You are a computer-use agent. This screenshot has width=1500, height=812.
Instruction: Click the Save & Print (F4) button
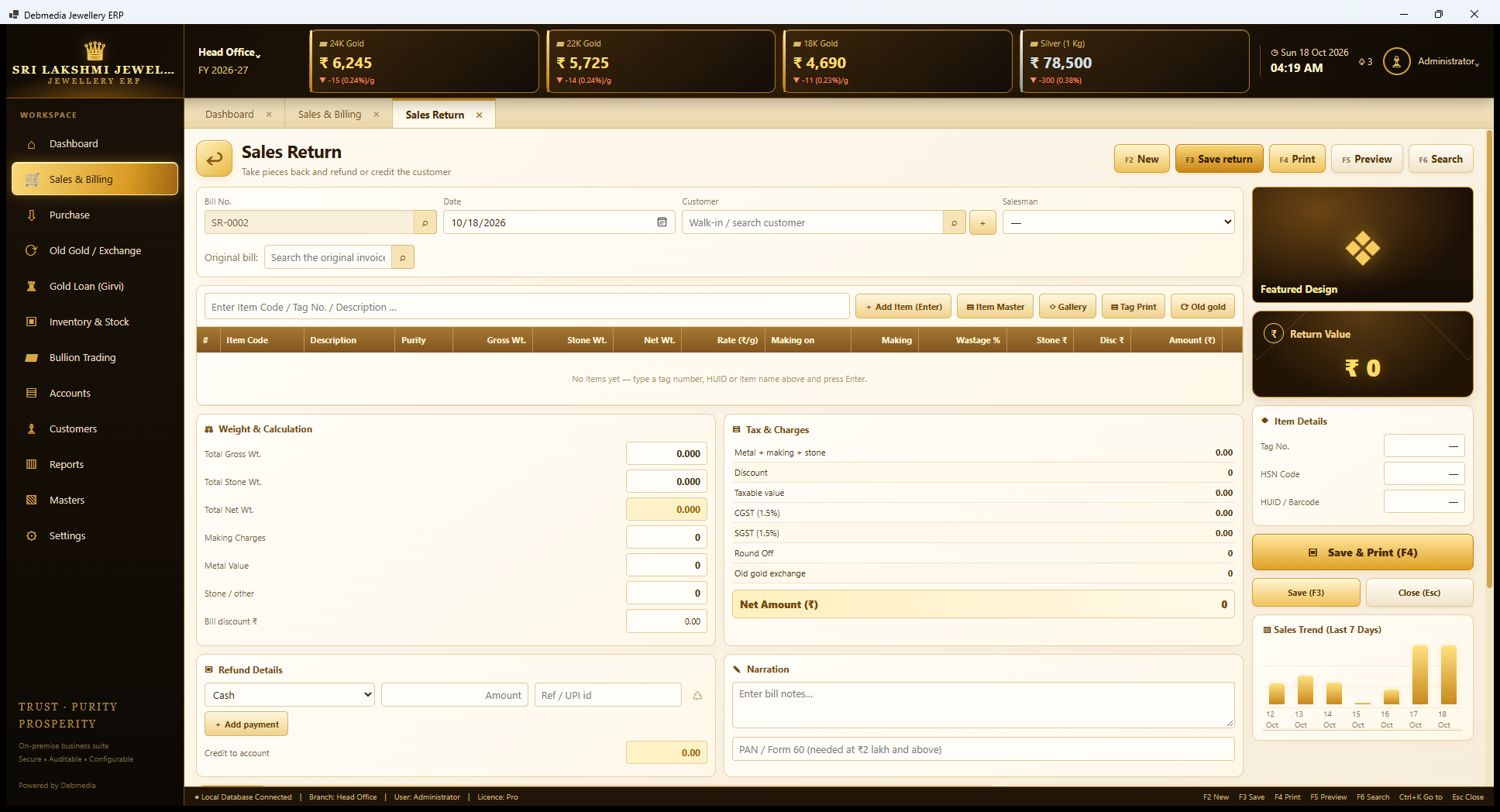pos(1362,552)
